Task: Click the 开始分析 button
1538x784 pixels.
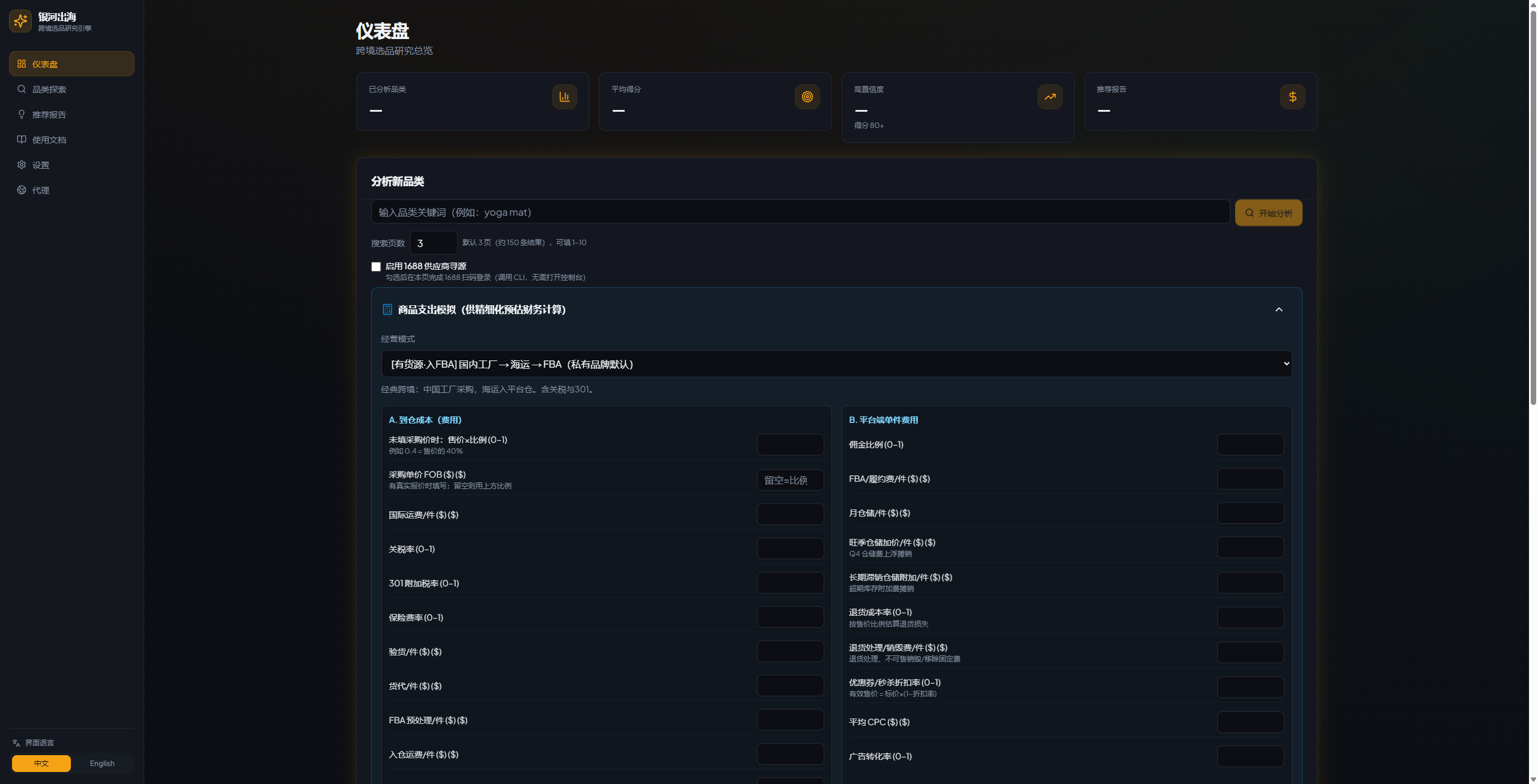Action: 1268,213
